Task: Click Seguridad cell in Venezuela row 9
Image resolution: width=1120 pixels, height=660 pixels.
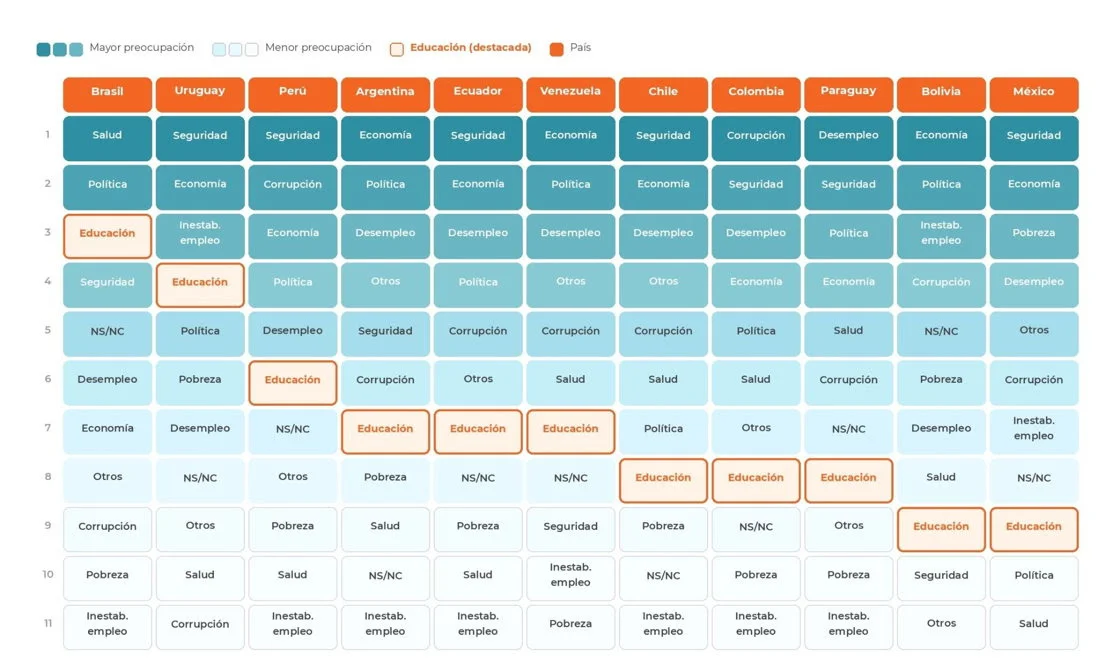Action: tap(571, 529)
